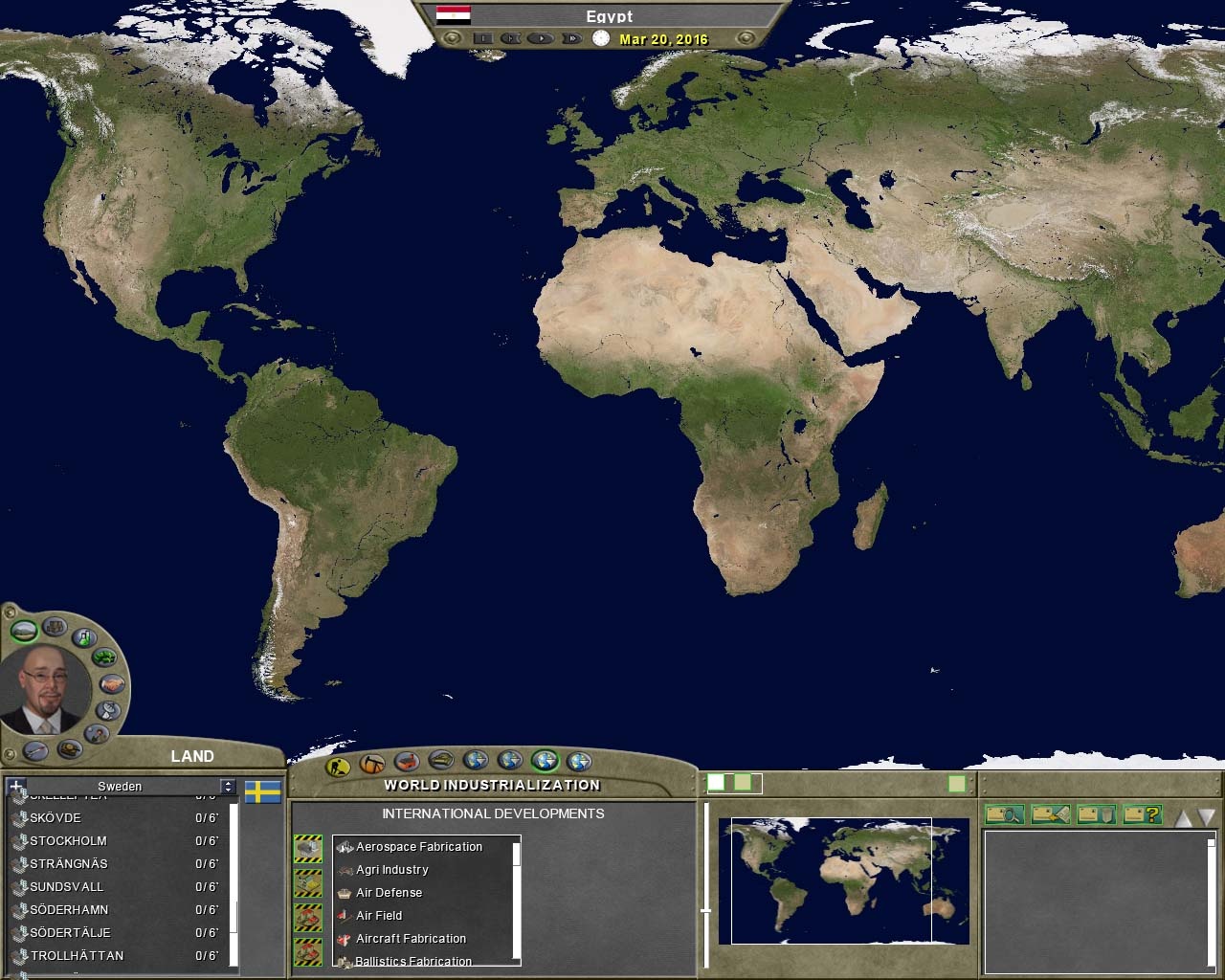1225x980 pixels.
Task: Set game speed to fast forward
Action: pyautogui.click(x=571, y=39)
